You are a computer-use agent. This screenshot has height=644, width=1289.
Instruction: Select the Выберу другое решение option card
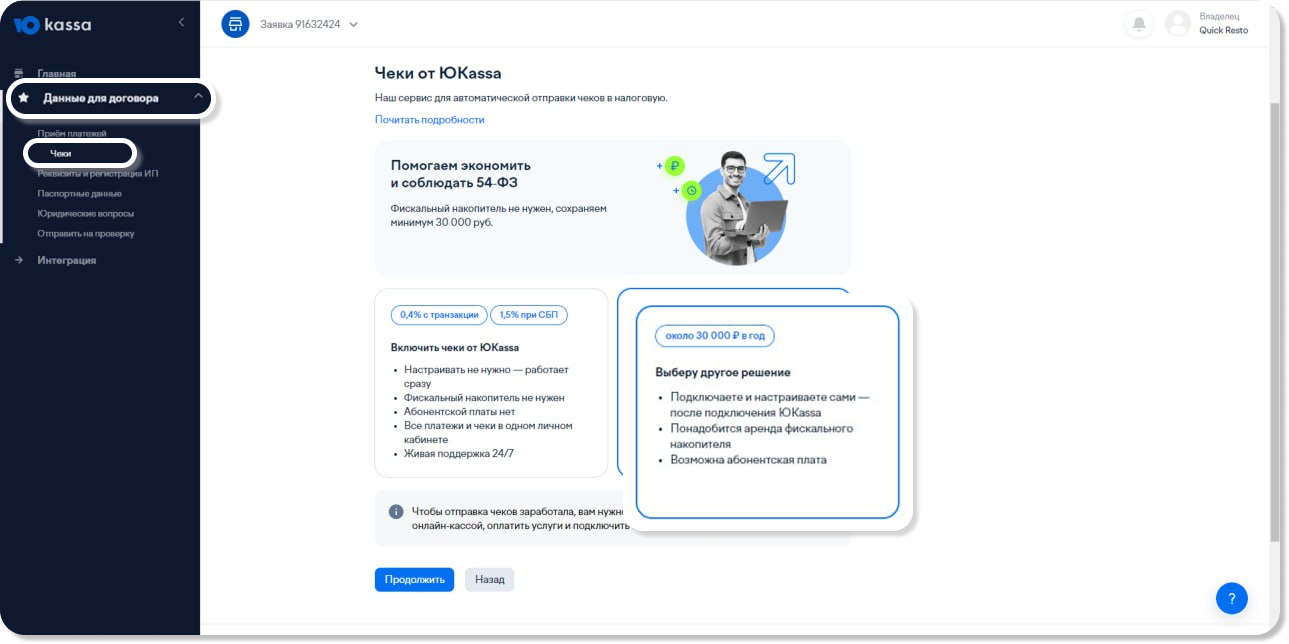pos(767,412)
